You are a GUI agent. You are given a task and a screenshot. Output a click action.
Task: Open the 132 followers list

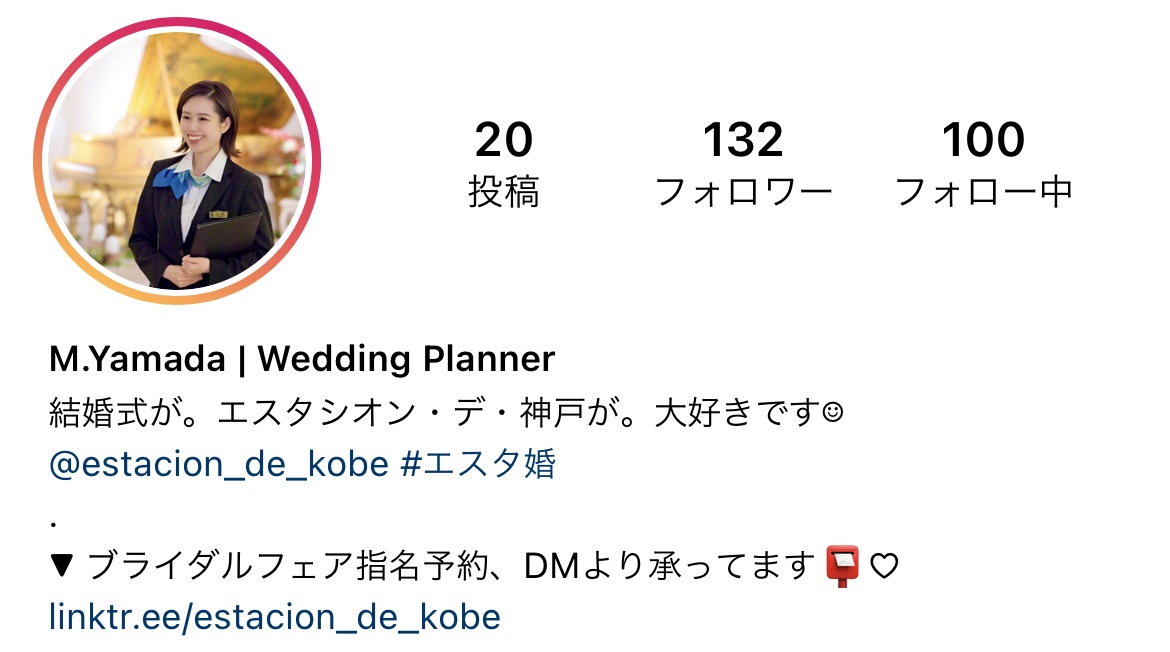(x=743, y=164)
